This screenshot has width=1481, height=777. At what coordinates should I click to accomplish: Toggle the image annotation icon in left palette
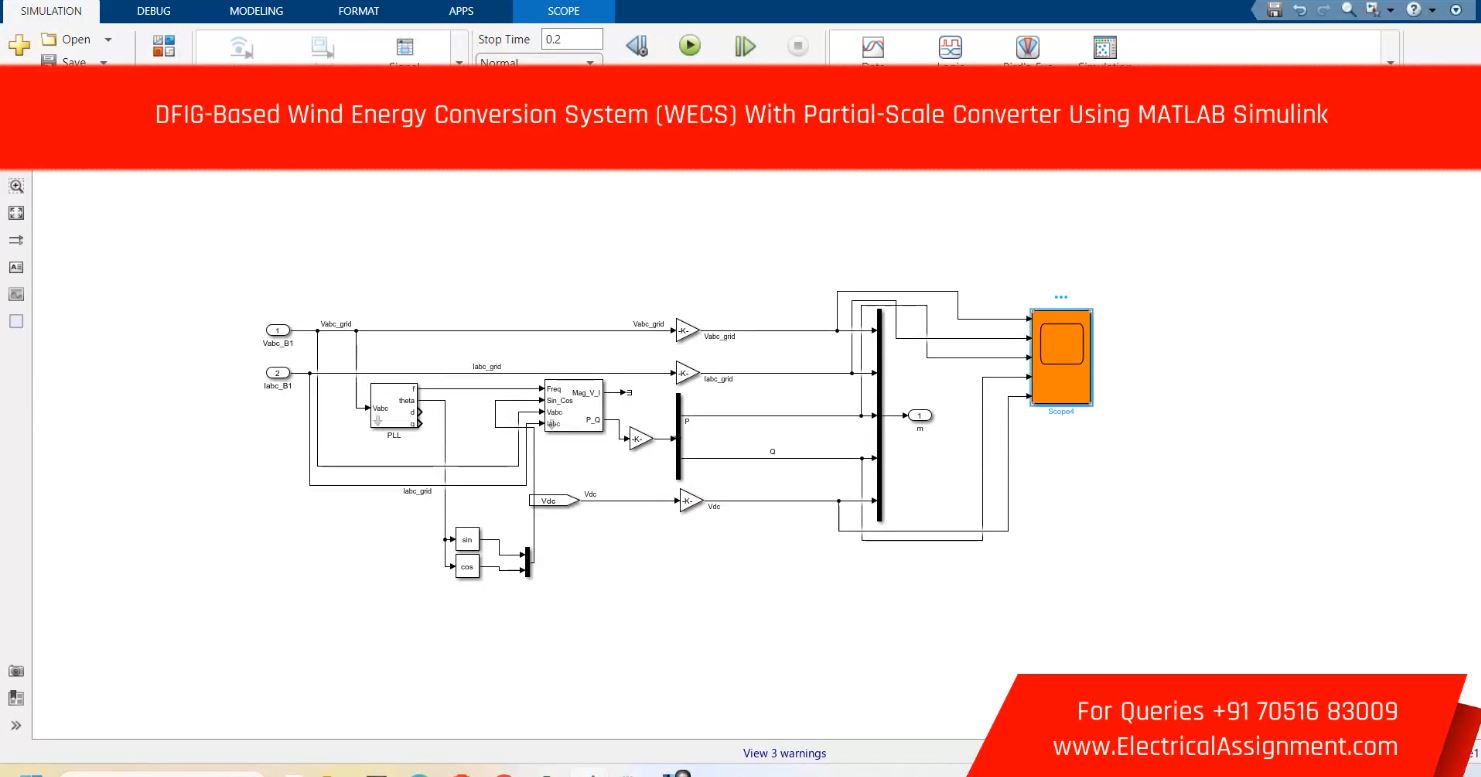16,295
